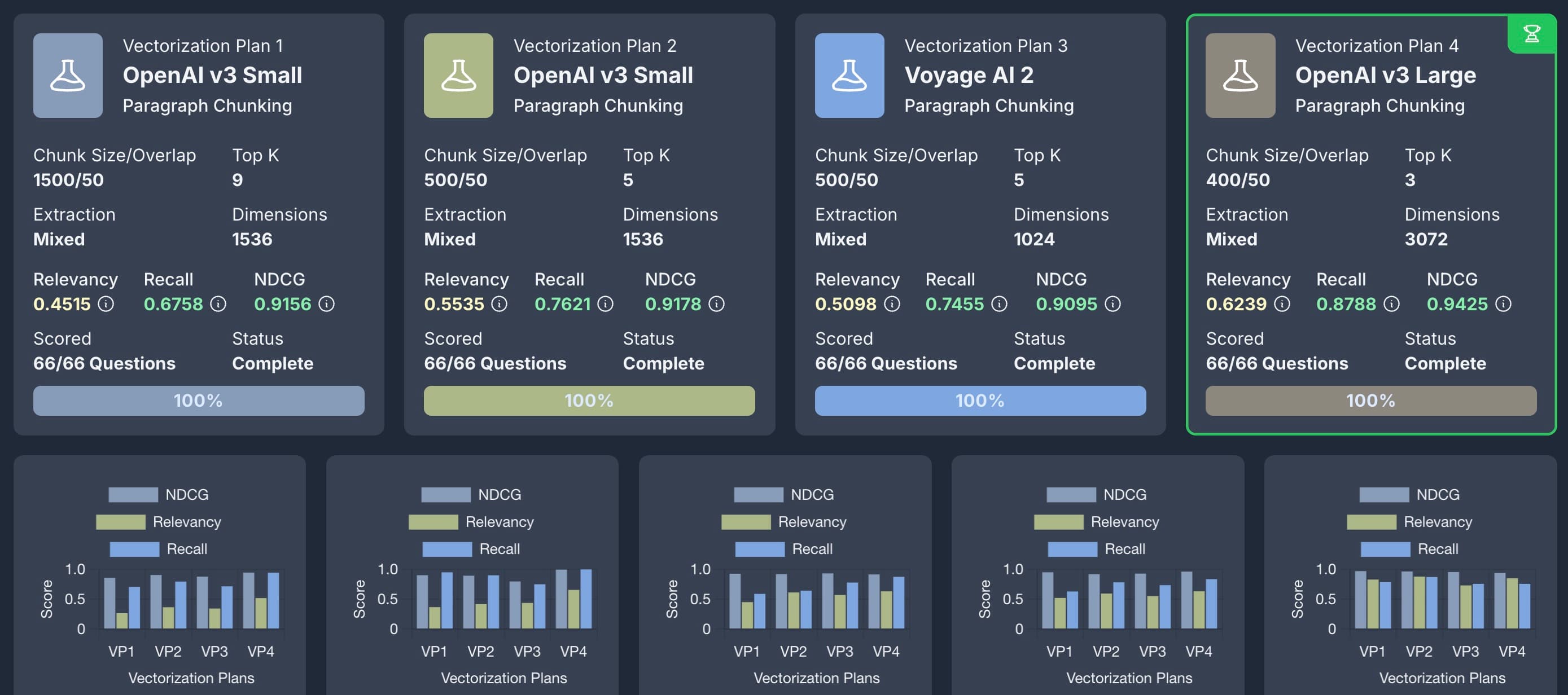Toggle NDCG legend in fifth chart
This screenshot has width=1568, height=695.
(x=1410, y=495)
